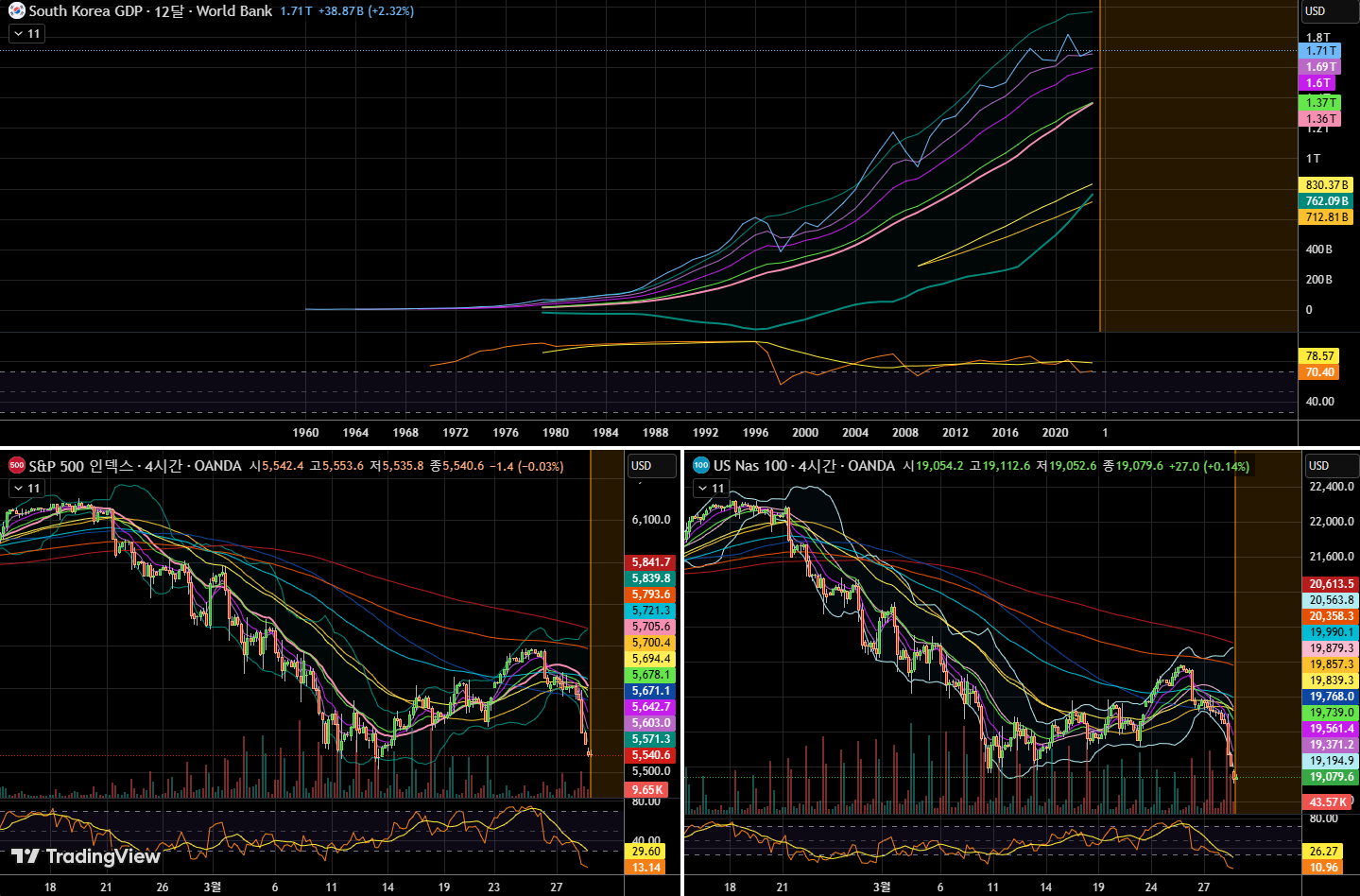Image resolution: width=1360 pixels, height=896 pixels.
Task: Click the 19,990.1 cyan price label
Action: click(1331, 632)
